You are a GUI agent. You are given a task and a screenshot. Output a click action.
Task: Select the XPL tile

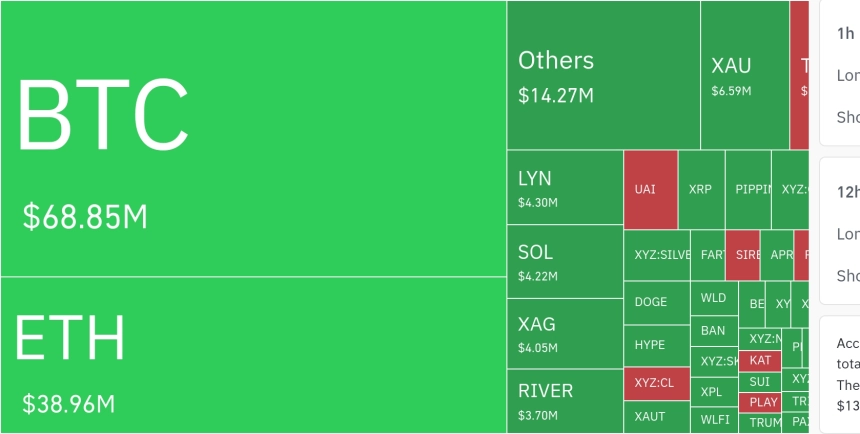pos(714,392)
